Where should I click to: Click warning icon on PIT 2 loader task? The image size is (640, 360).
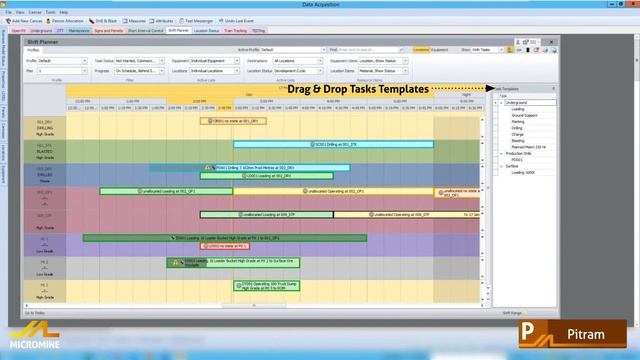(176, 262)
